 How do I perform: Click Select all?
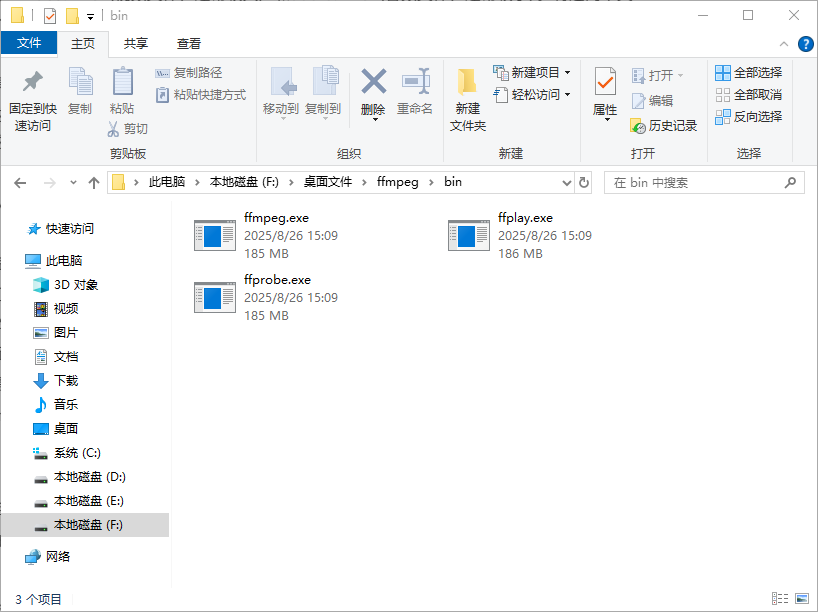tap(749, 73)
